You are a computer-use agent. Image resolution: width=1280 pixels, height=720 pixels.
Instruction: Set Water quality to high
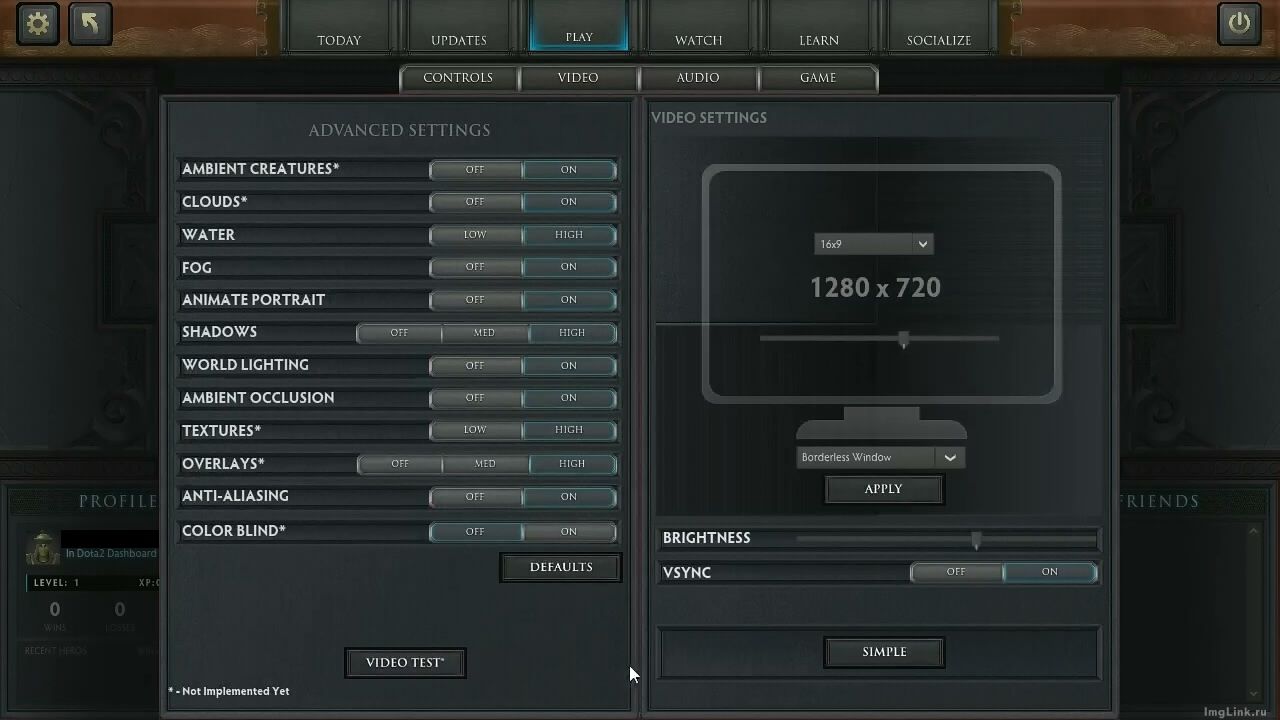[x=569, y=235]
